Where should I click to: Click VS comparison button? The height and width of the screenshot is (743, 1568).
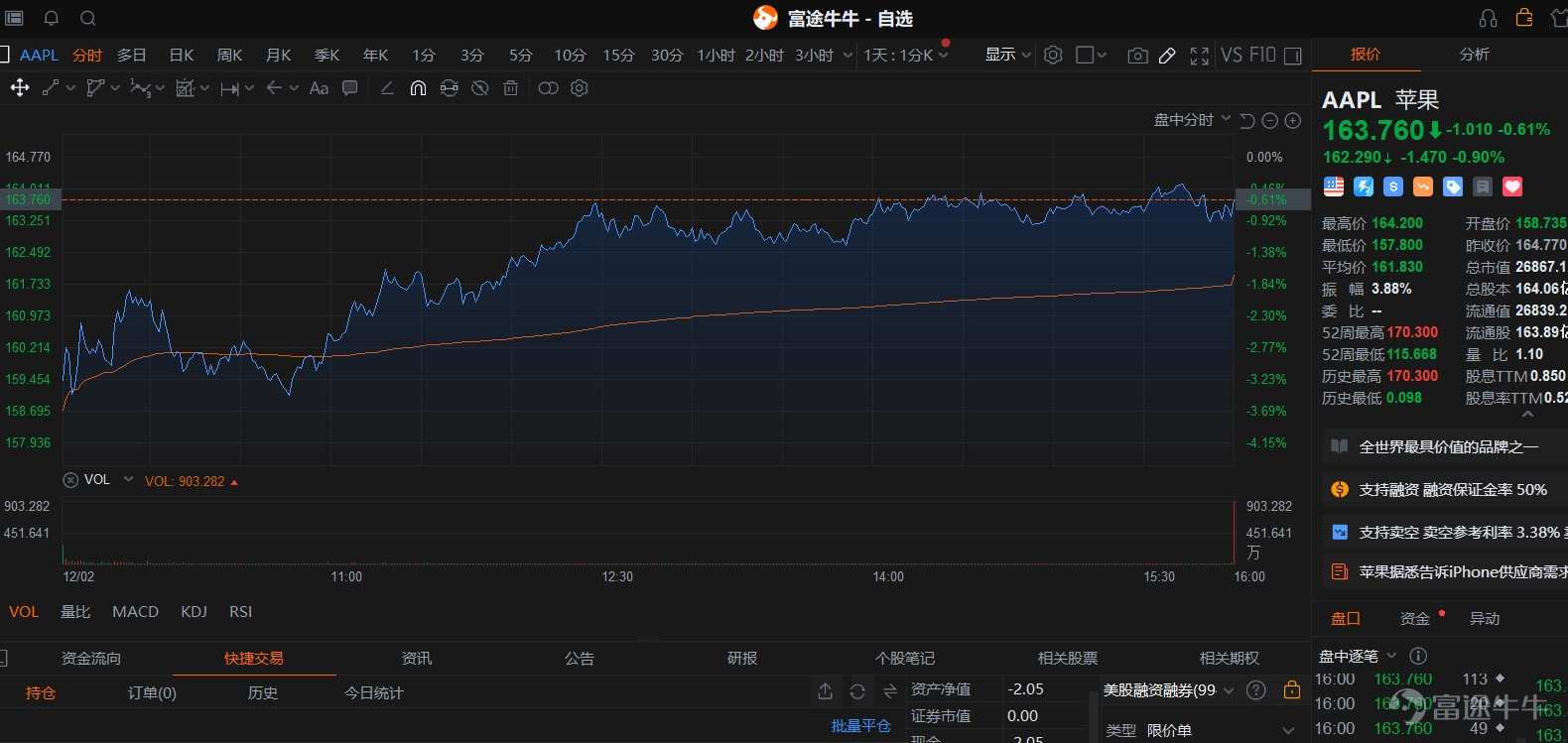point(1232,55)
